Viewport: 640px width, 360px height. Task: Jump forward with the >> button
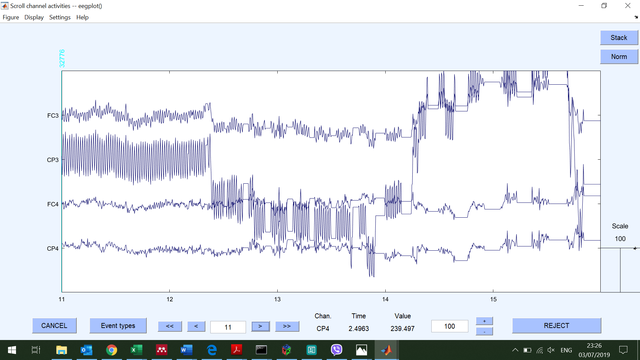tap(287, 327)
